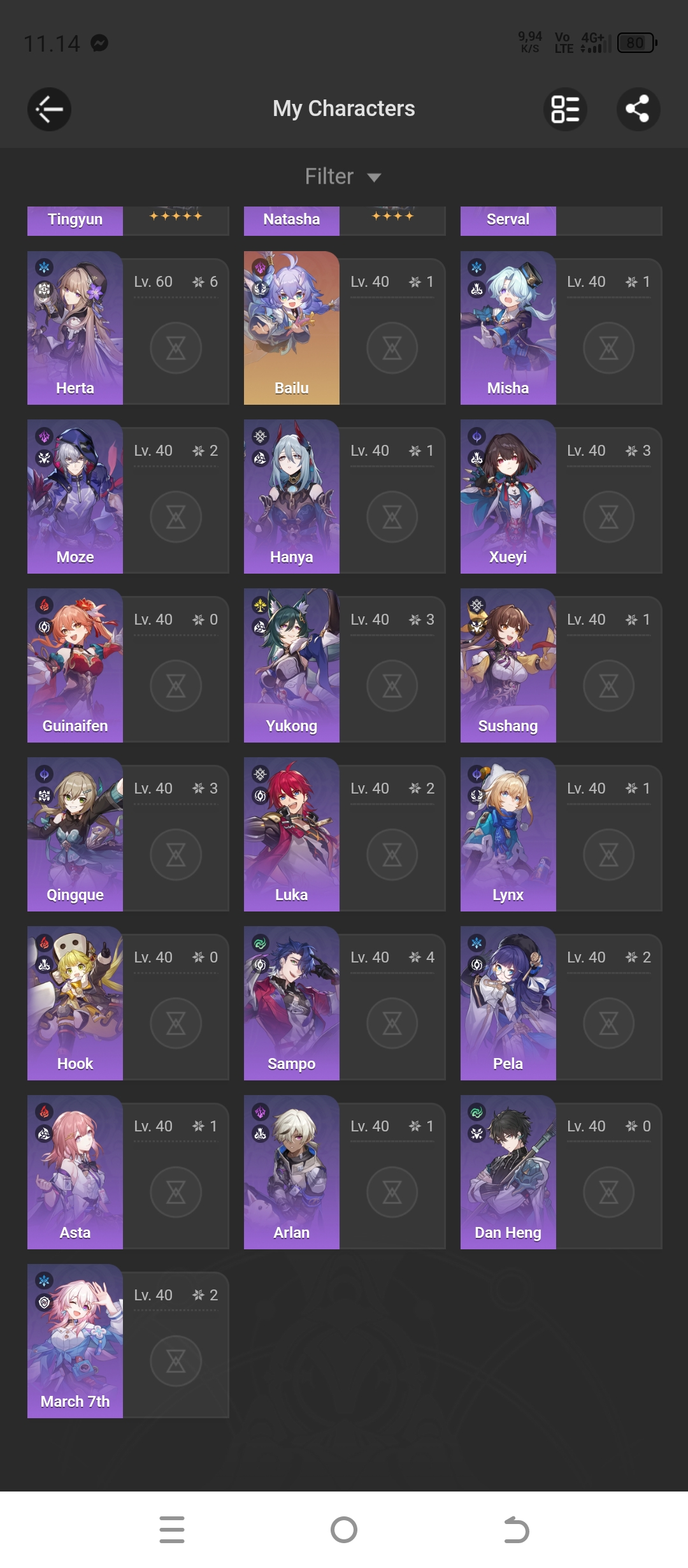Image resolution: width=688 pixels, height=1568 pixels.
Task: Click the Filter dropdown arrow
Action: click(x=375, y=178)
